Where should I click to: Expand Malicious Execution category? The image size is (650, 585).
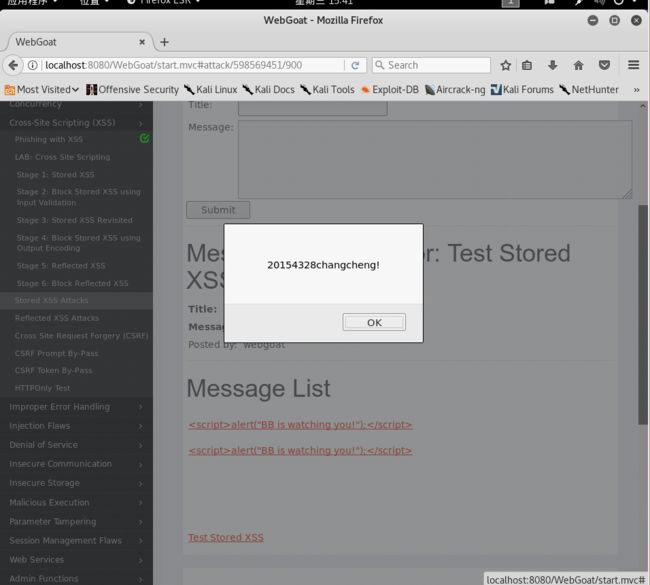[x=76, y=502]
